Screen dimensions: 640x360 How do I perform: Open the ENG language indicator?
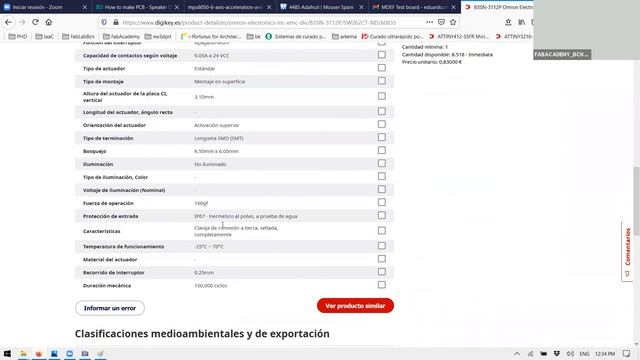coord(584,353)
